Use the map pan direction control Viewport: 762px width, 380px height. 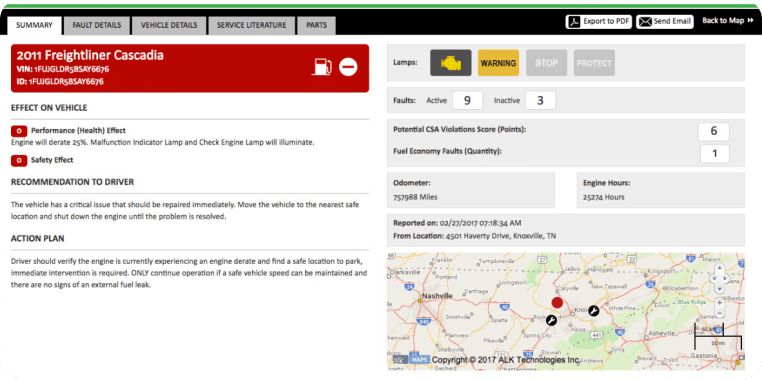pos(720,278)
